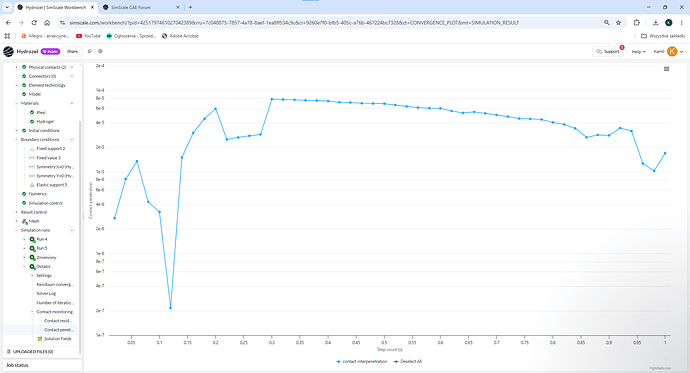Click the Mesh icon in tree
This screenshot has height=373, width=690.
tap(24, 221)
